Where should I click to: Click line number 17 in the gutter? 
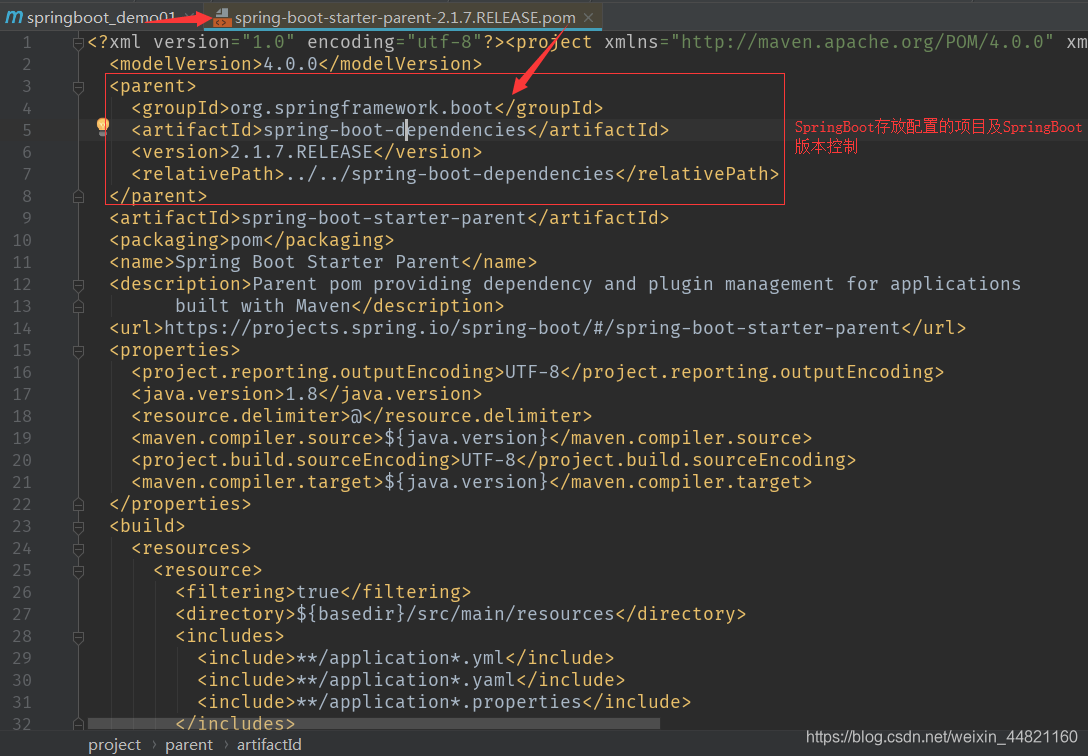pos(22,394)
